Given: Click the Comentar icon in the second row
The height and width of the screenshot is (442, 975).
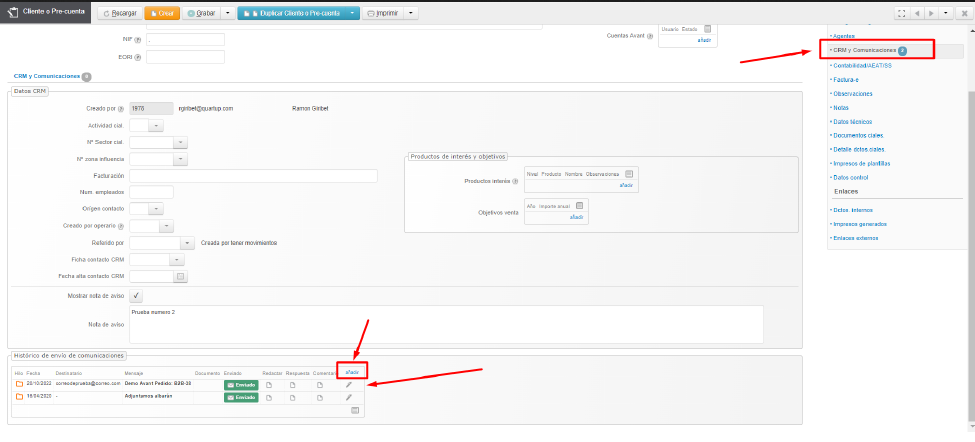Looking at the screenshot, I should [x=319, y=397].
